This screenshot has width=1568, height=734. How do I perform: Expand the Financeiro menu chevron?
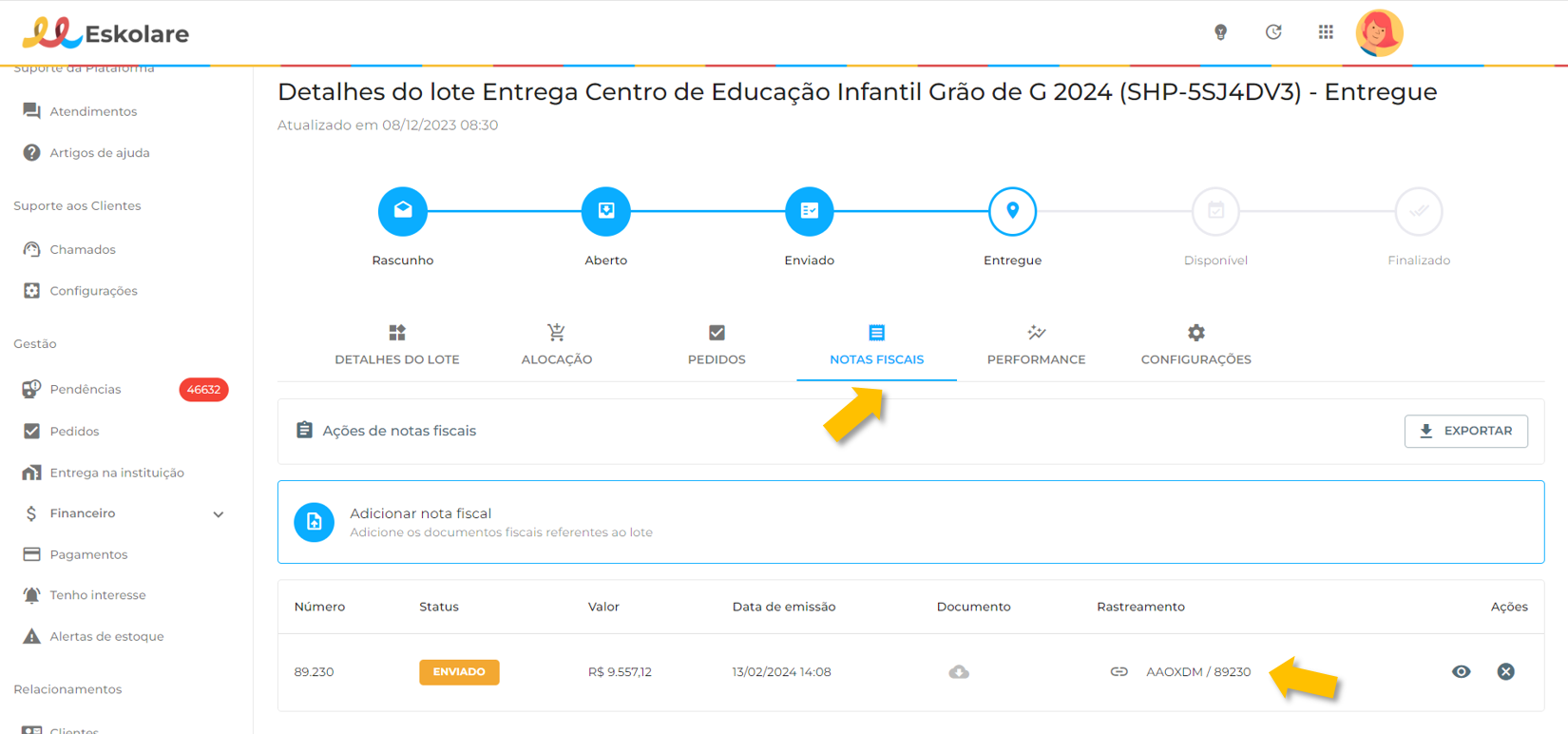tap(219, 514)
